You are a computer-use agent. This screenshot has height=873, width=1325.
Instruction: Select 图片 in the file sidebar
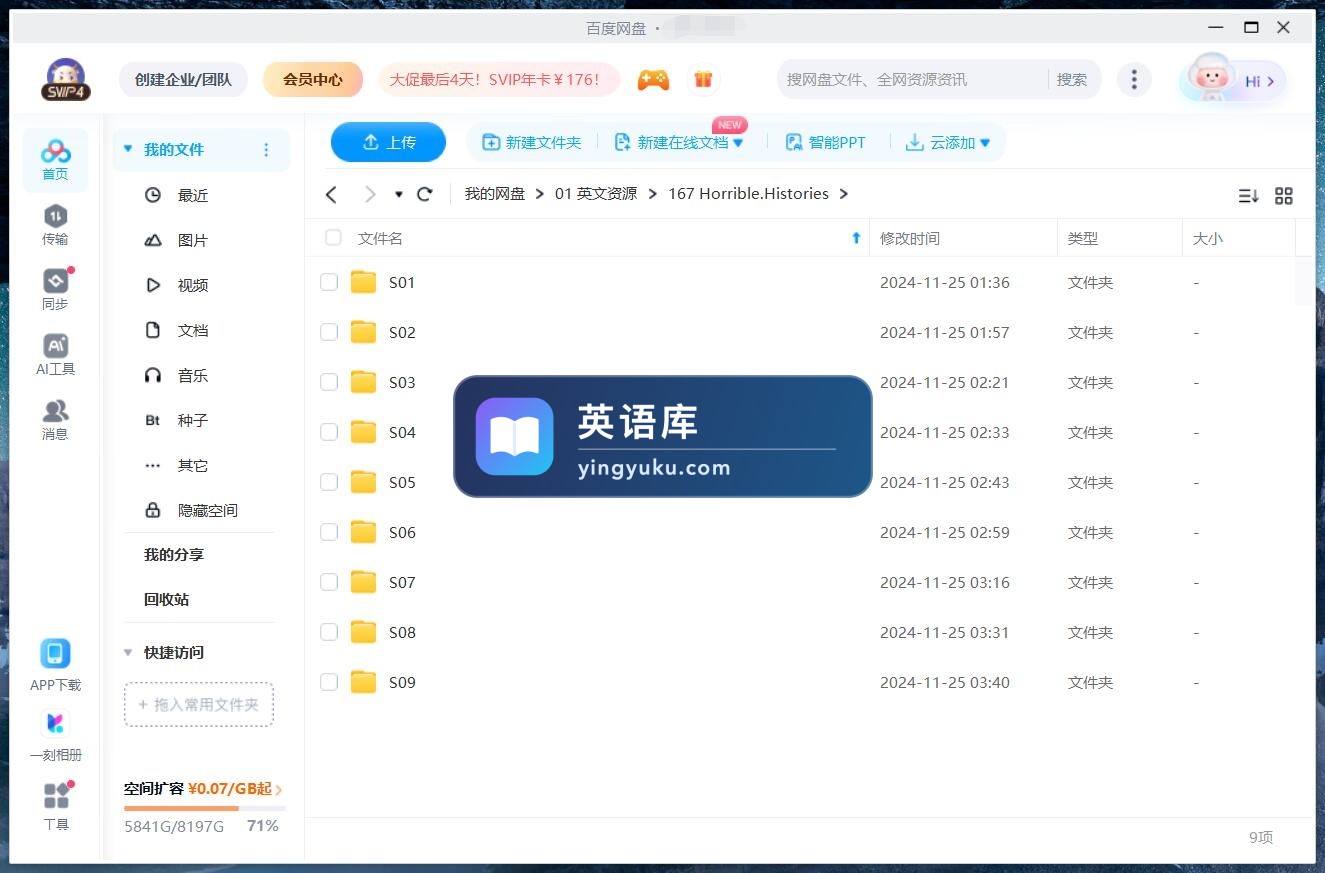193,240
